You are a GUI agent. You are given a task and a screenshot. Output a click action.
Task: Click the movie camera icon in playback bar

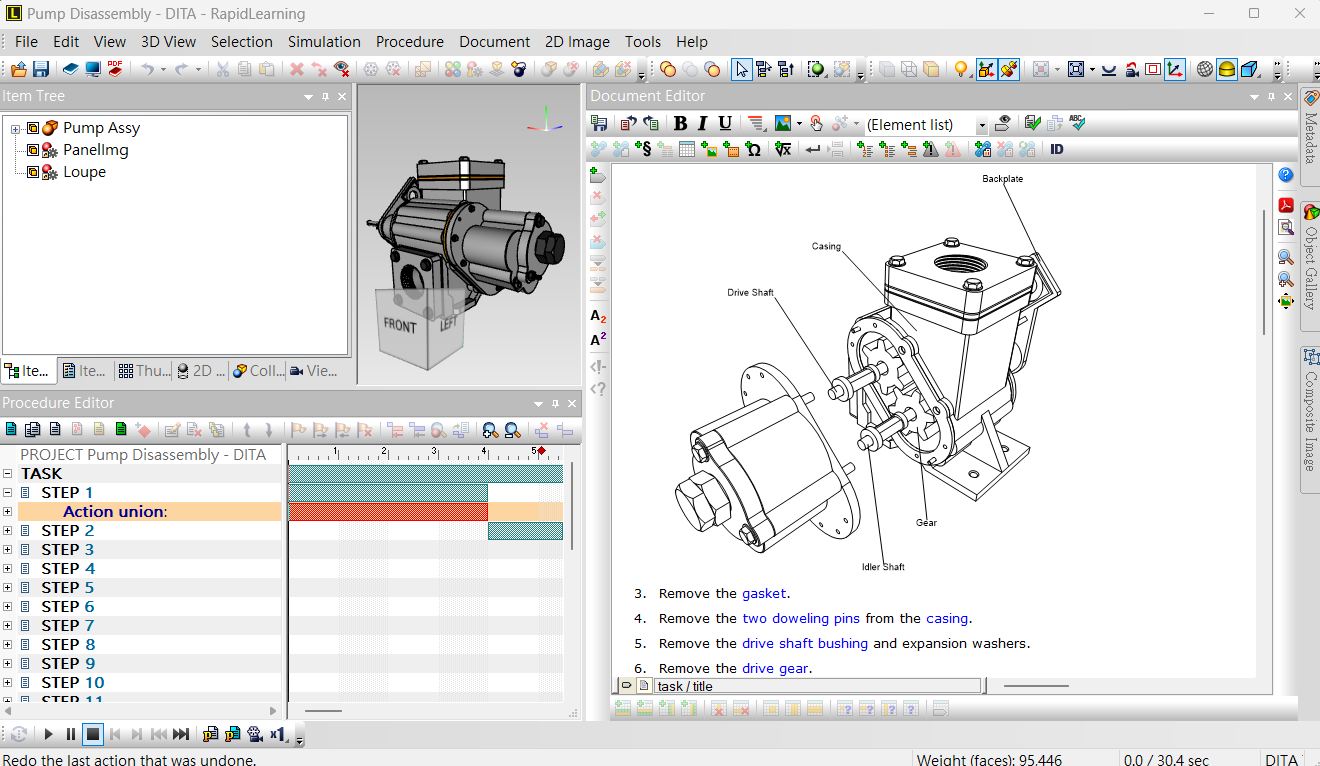tap(255, 734)
